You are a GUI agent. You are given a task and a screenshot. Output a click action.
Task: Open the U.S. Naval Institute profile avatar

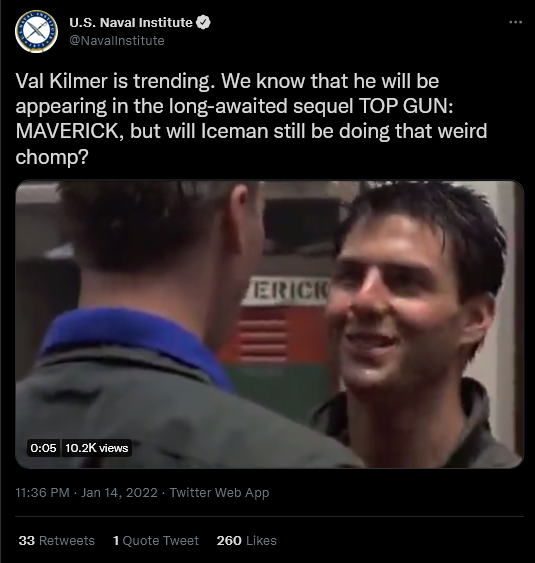(x=36, y=31)
